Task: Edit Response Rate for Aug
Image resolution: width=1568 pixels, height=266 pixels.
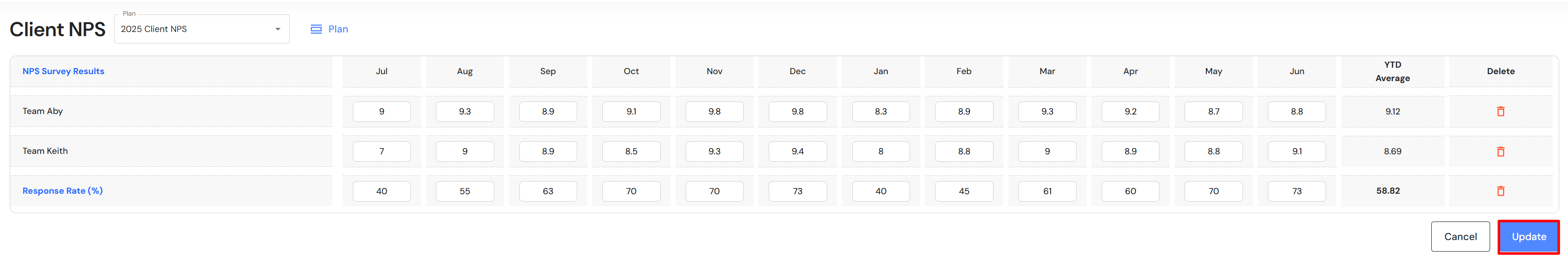Action: click(465, 191)
